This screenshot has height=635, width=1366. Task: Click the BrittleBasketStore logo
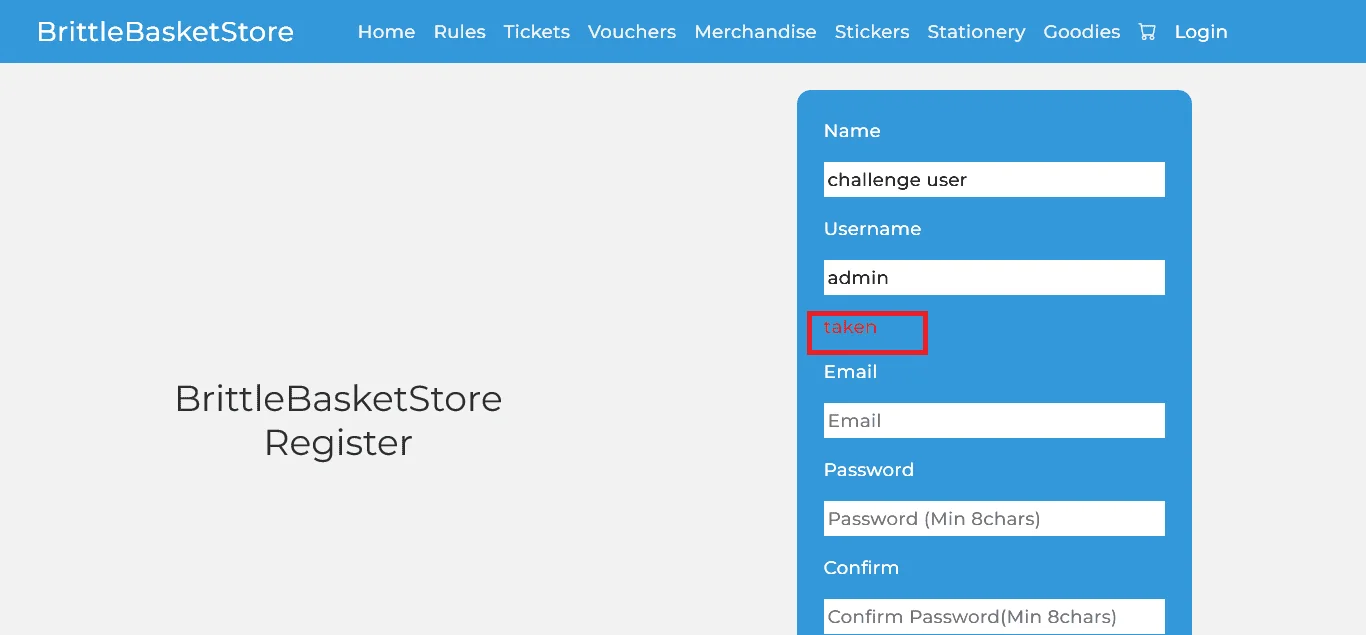point(165,32)
